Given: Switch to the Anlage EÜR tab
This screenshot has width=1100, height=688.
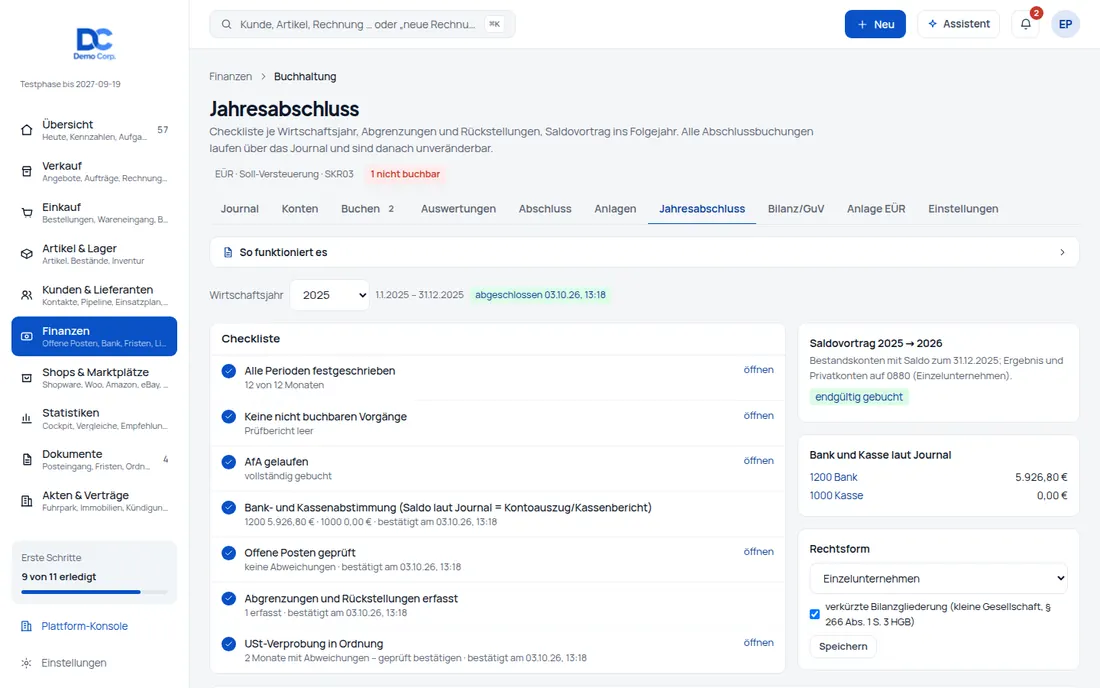Looking at the screenshot, I should pyautogui.click(x=876, y=209).
